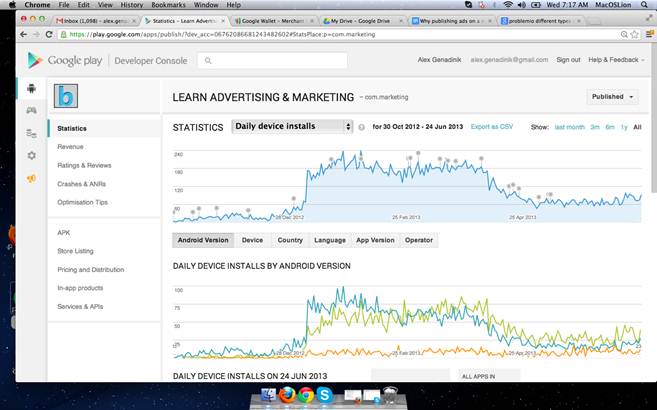The image size is (657, 410).
Task: Click inside the Developer Console search field
Action: (272, 61)
